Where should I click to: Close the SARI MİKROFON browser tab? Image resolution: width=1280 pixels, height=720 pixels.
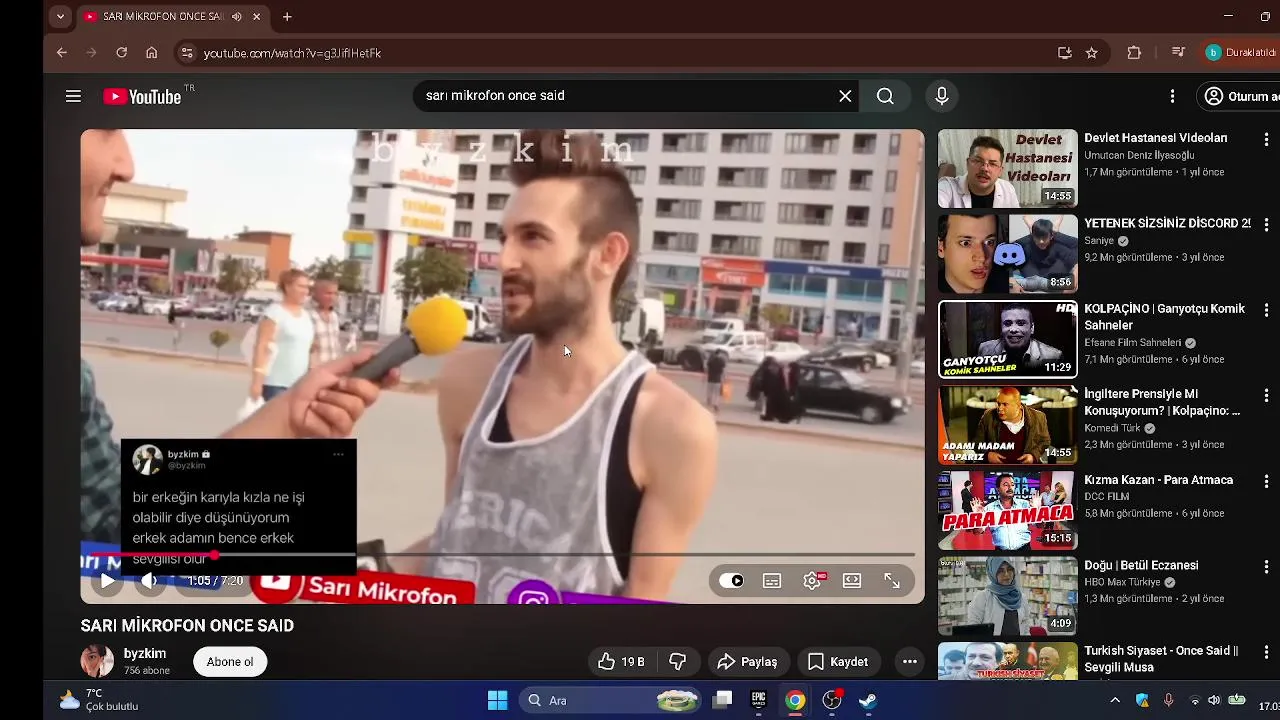point(257,17)
